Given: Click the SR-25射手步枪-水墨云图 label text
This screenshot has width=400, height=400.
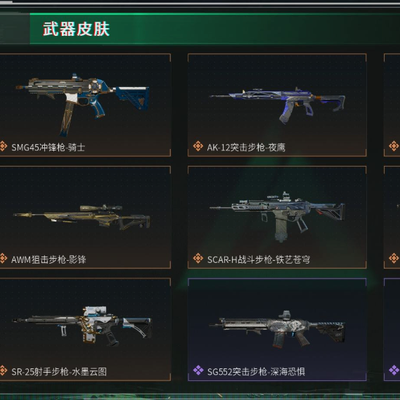Looking at the screenshot, I should click(x=59, y=371).
